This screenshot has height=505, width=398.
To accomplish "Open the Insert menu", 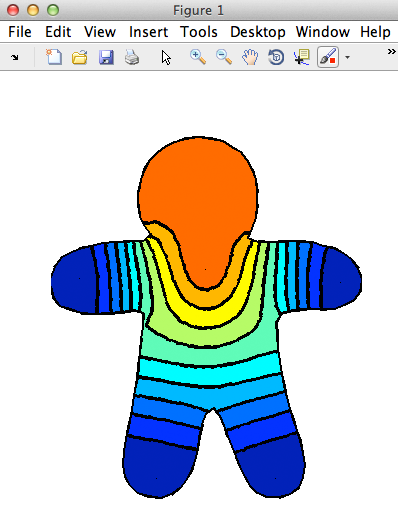I will pyautogui.click(x=148, y=32).
